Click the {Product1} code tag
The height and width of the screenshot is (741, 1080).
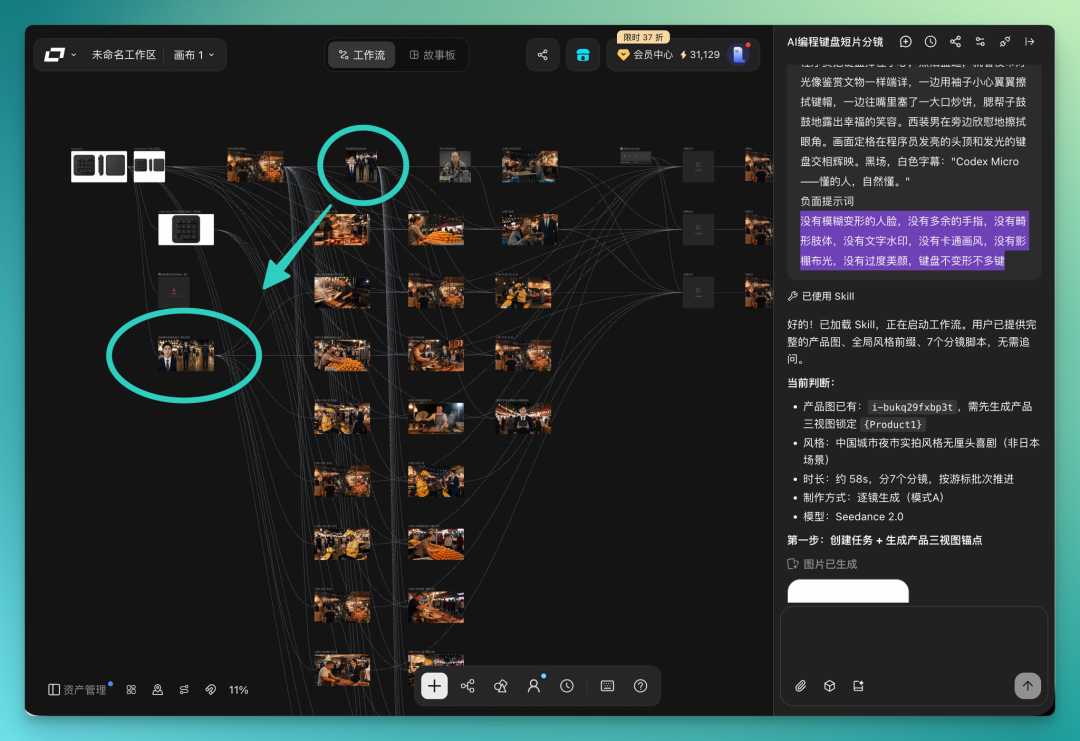pyautogui.click(x=893, y=424)
